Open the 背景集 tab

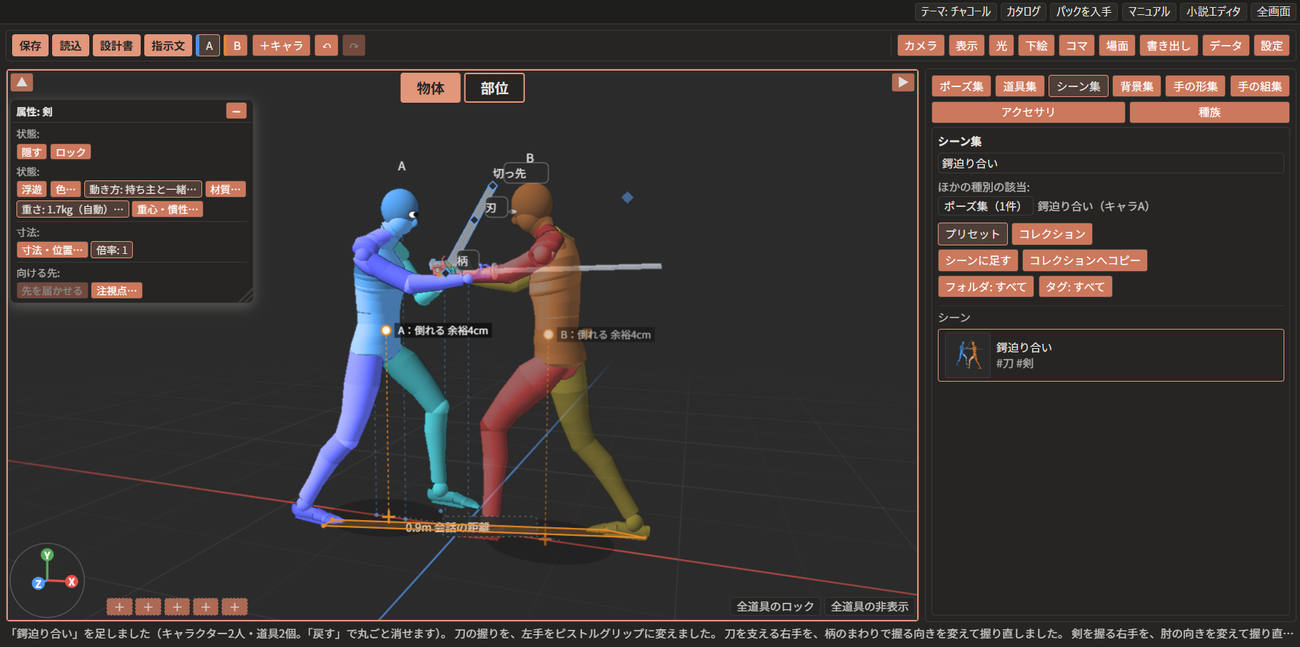[x=1137, y=87]
